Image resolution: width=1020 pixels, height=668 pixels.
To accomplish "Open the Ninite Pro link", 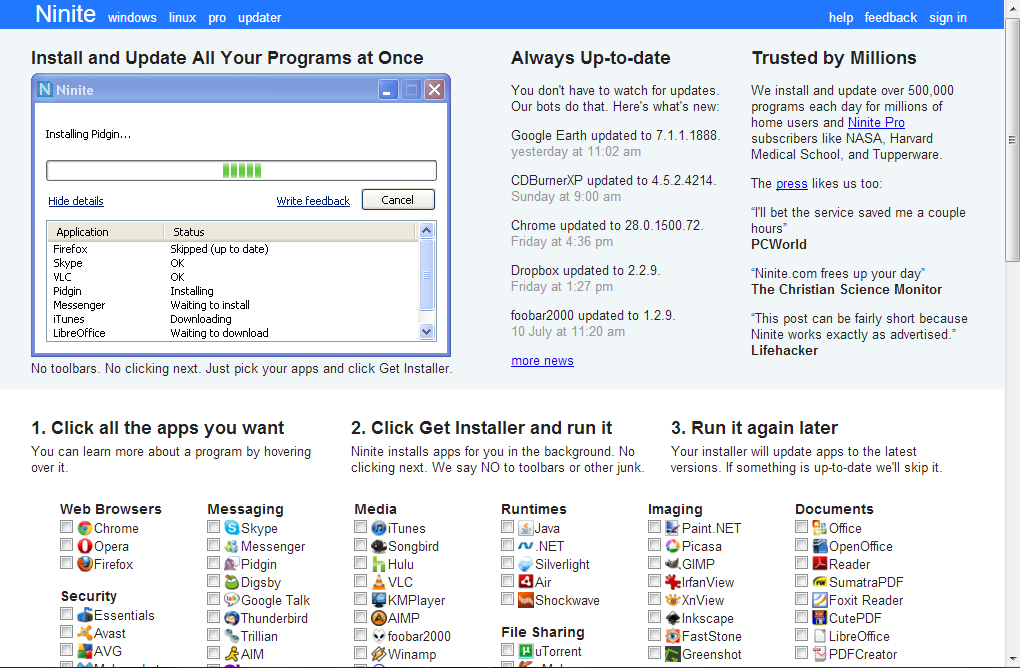I will [876, 122].
